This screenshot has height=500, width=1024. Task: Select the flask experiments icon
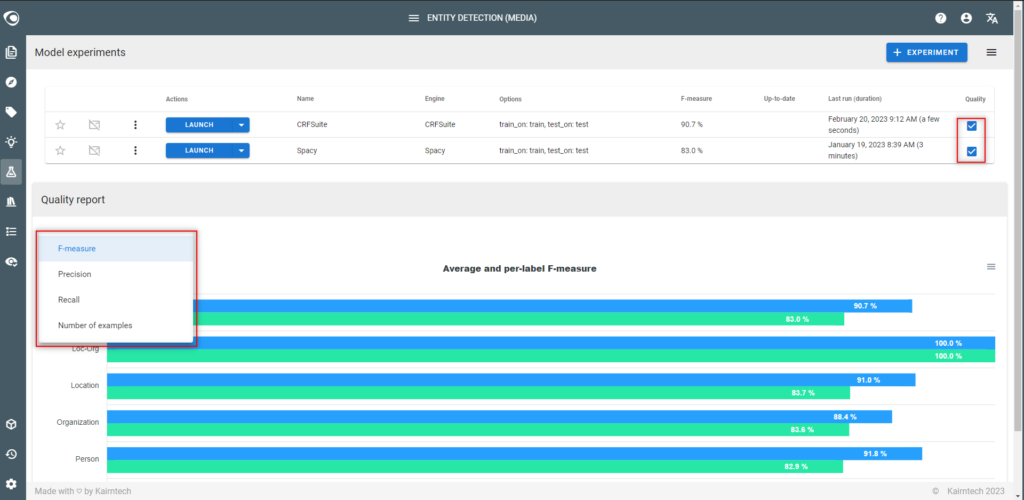(11, 172)
